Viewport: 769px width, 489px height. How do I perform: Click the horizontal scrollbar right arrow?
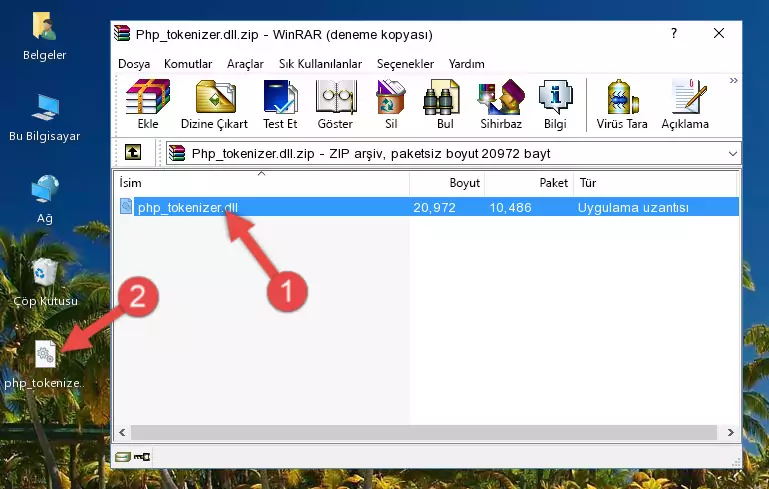tap(731, 433)
